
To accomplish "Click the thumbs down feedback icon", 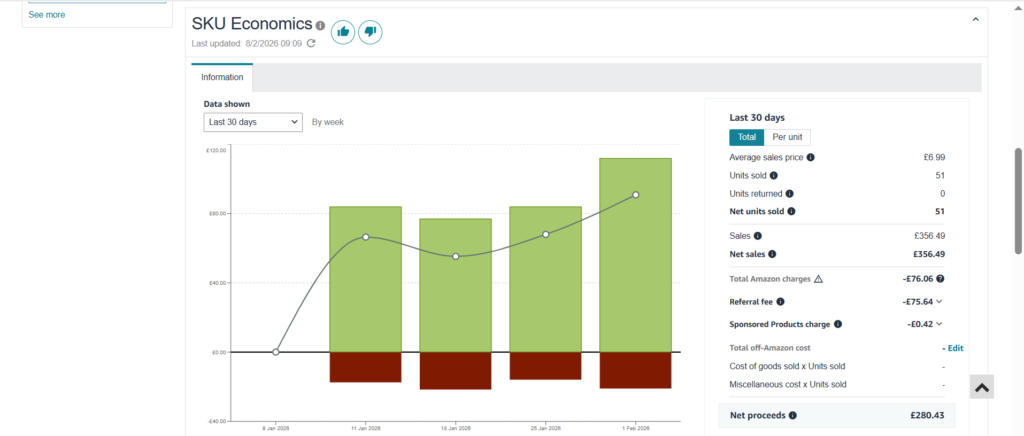I will [x=370, y=32].
